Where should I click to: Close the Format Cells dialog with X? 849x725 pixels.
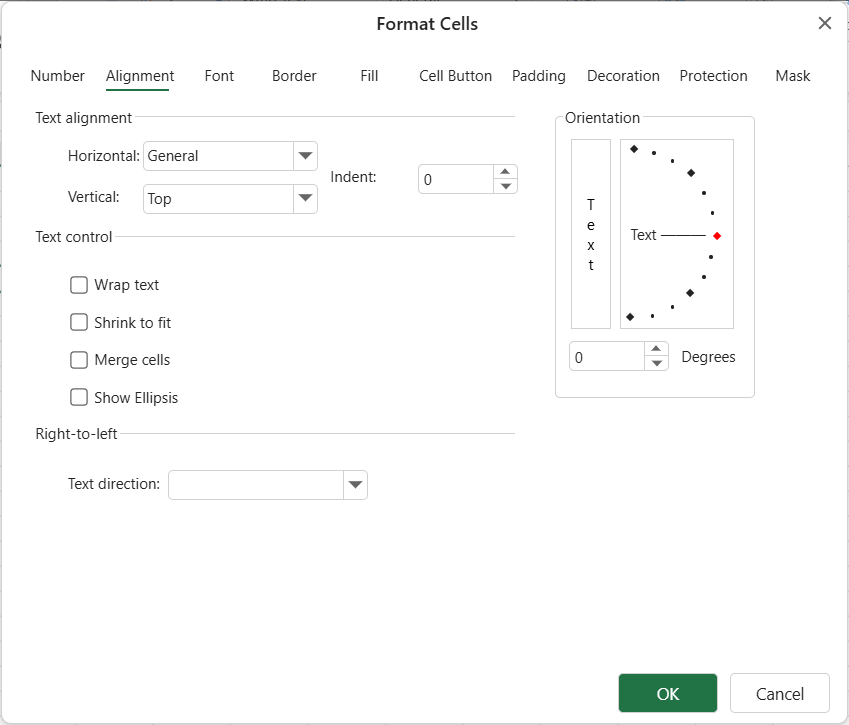(x=824, y=24)
